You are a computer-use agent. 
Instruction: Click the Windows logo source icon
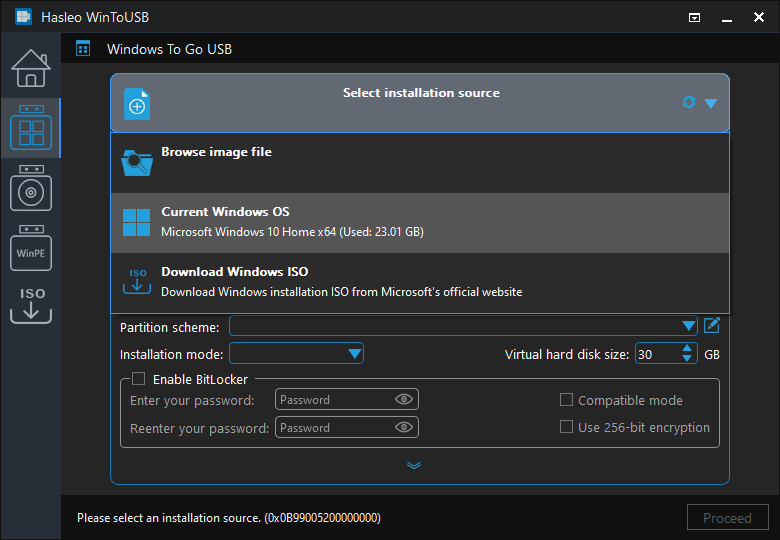(x=136, y=222)
